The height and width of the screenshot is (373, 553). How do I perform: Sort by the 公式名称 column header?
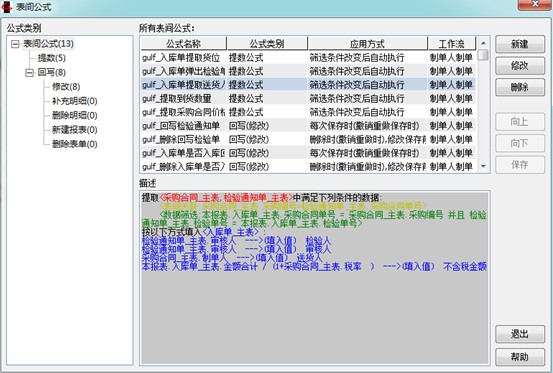click(183, 44)
